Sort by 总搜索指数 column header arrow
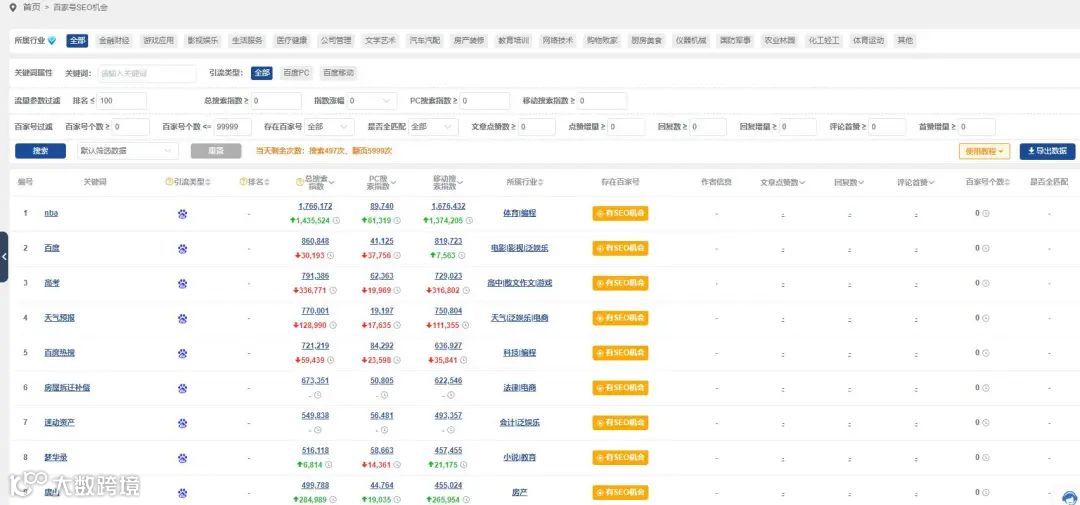This screenshot has height=505, width=1080. pos(333,183)
